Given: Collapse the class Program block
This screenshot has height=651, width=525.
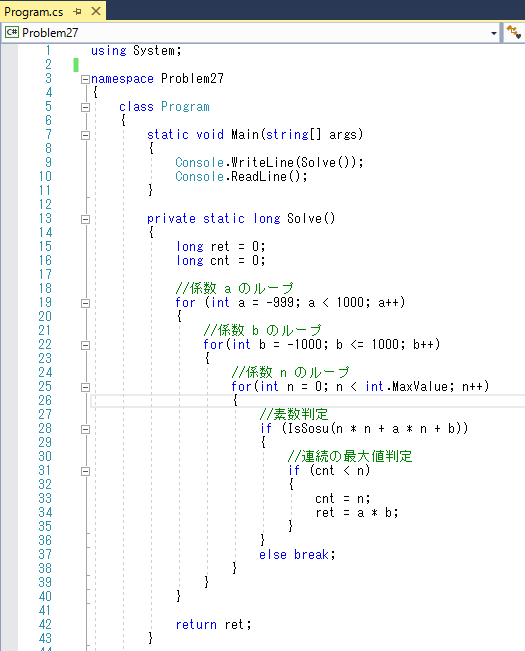Looking at the screenshot, I should (x=85, y=107).
